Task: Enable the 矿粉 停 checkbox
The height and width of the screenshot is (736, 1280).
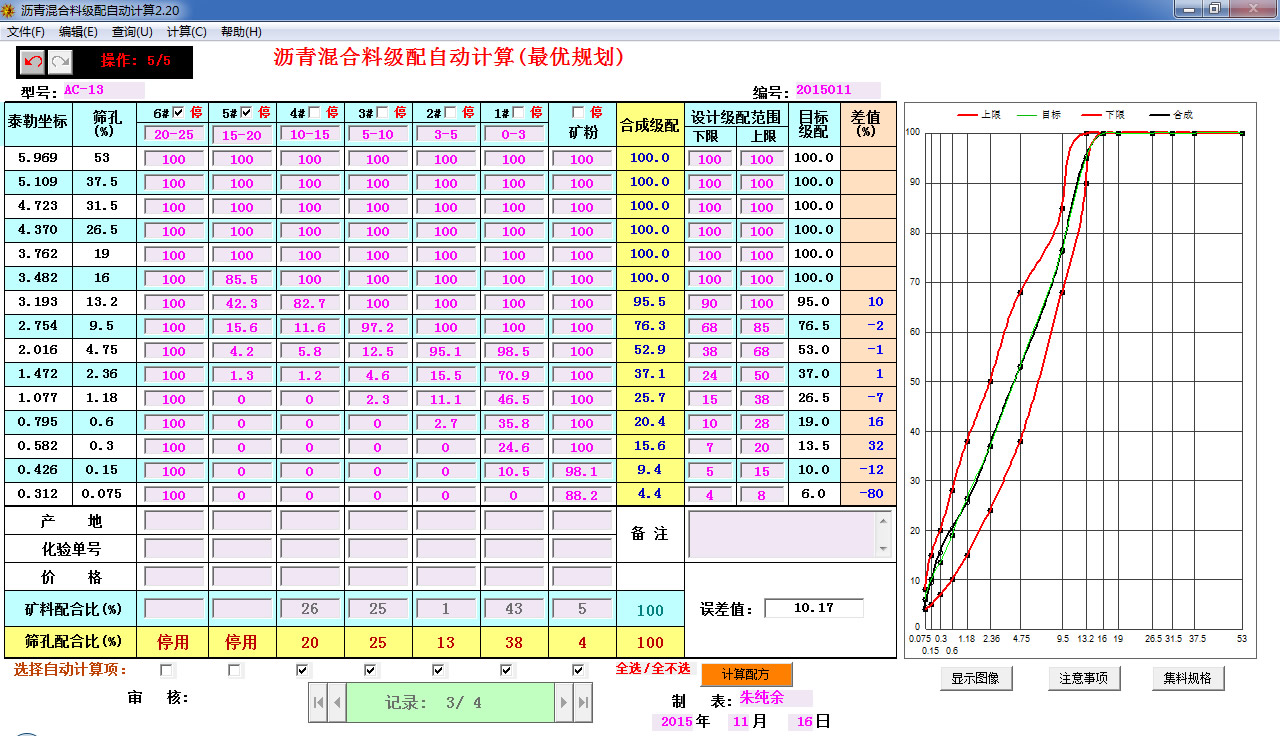Action: pos(577,112)
